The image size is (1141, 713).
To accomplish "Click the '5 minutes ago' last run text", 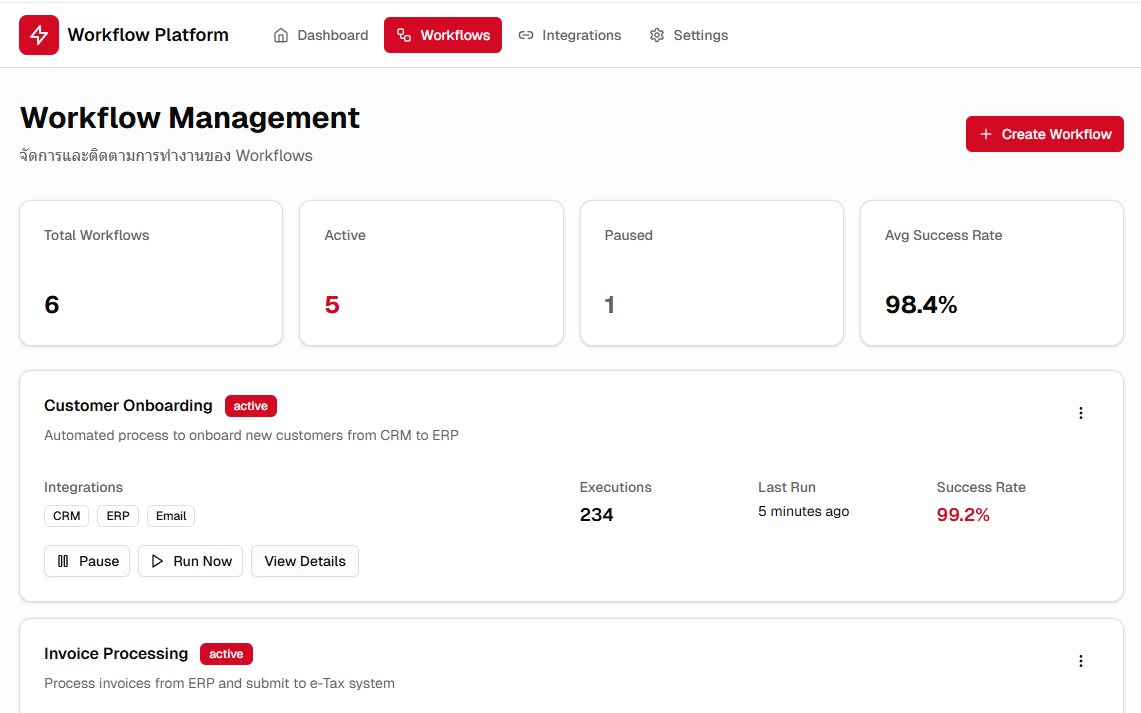I will [803, 511].
